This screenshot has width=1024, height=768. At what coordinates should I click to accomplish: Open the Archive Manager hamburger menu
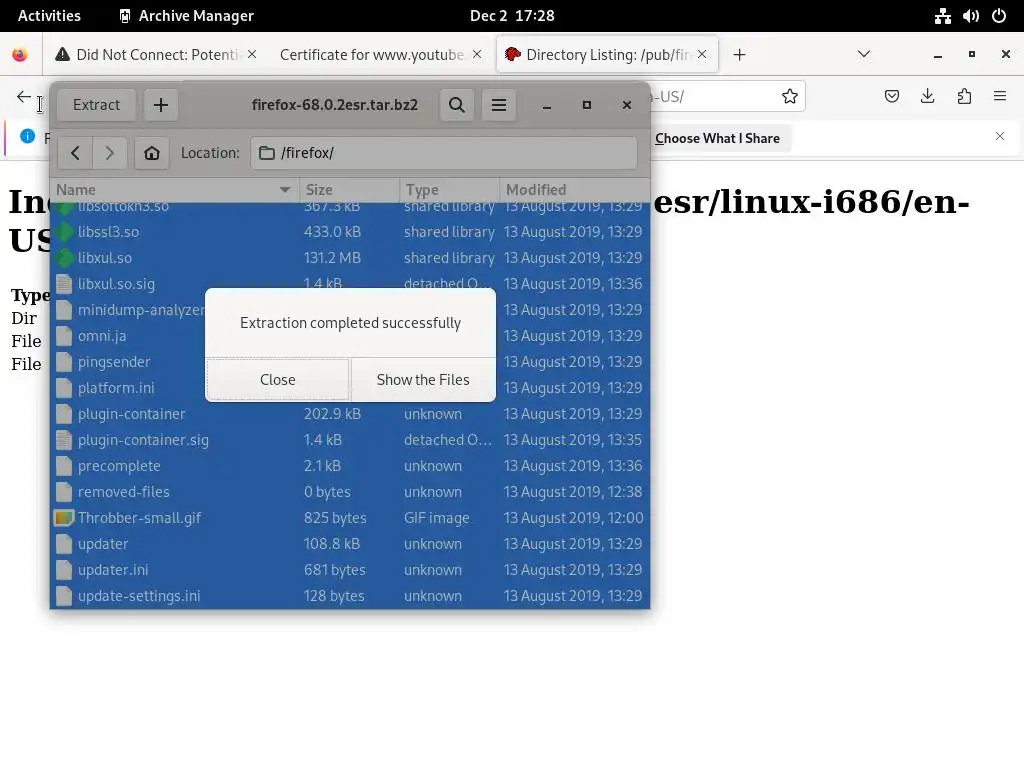pyautogui.click(x=499, y=104)
